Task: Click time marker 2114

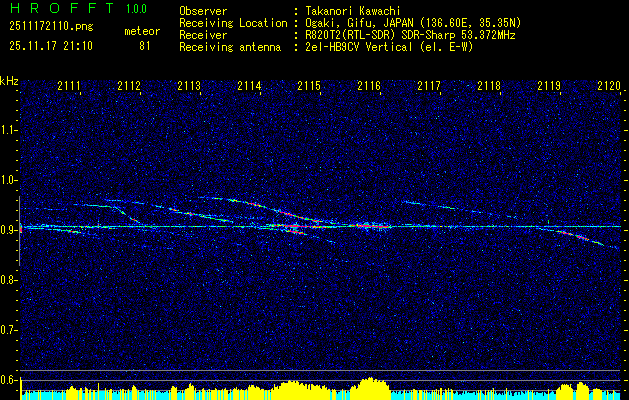Action: click(249, 86)
